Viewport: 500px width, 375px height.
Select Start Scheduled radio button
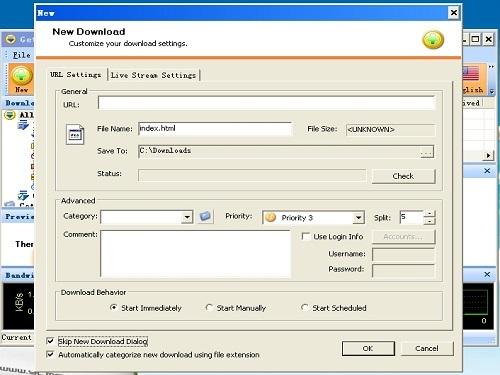(304, 307)
